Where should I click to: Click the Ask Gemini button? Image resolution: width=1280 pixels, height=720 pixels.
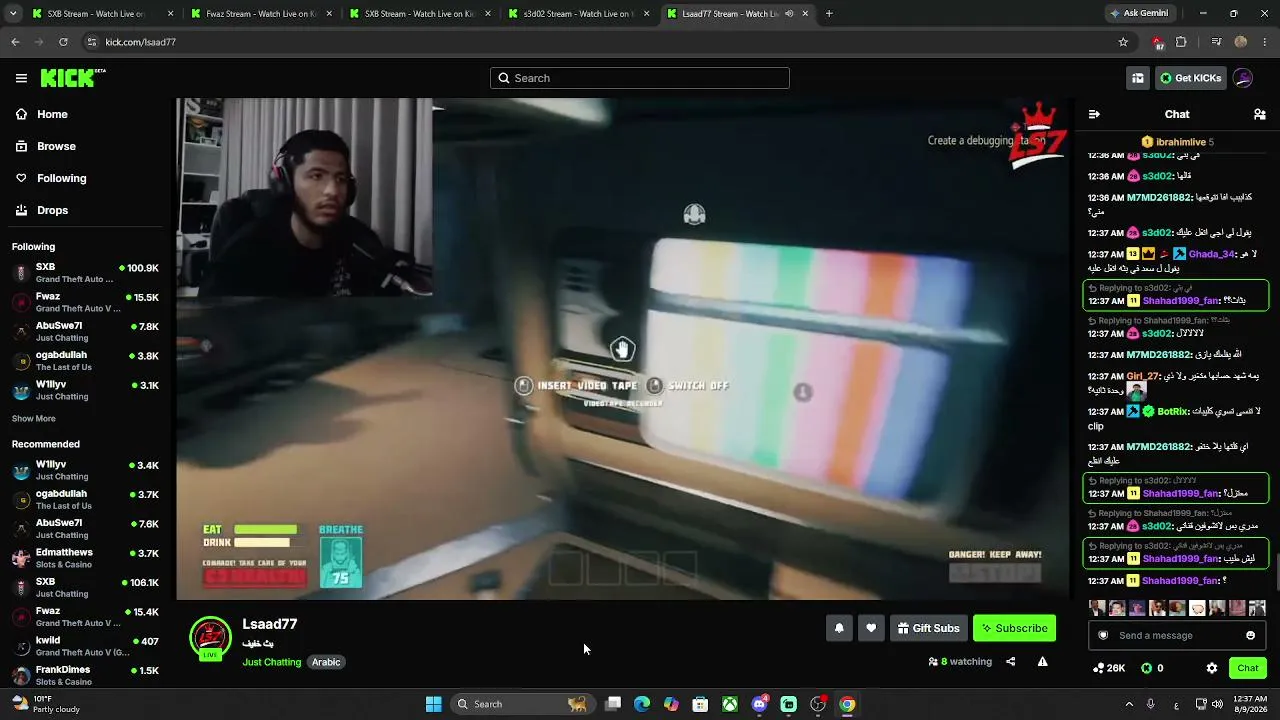coord(1138,14)
